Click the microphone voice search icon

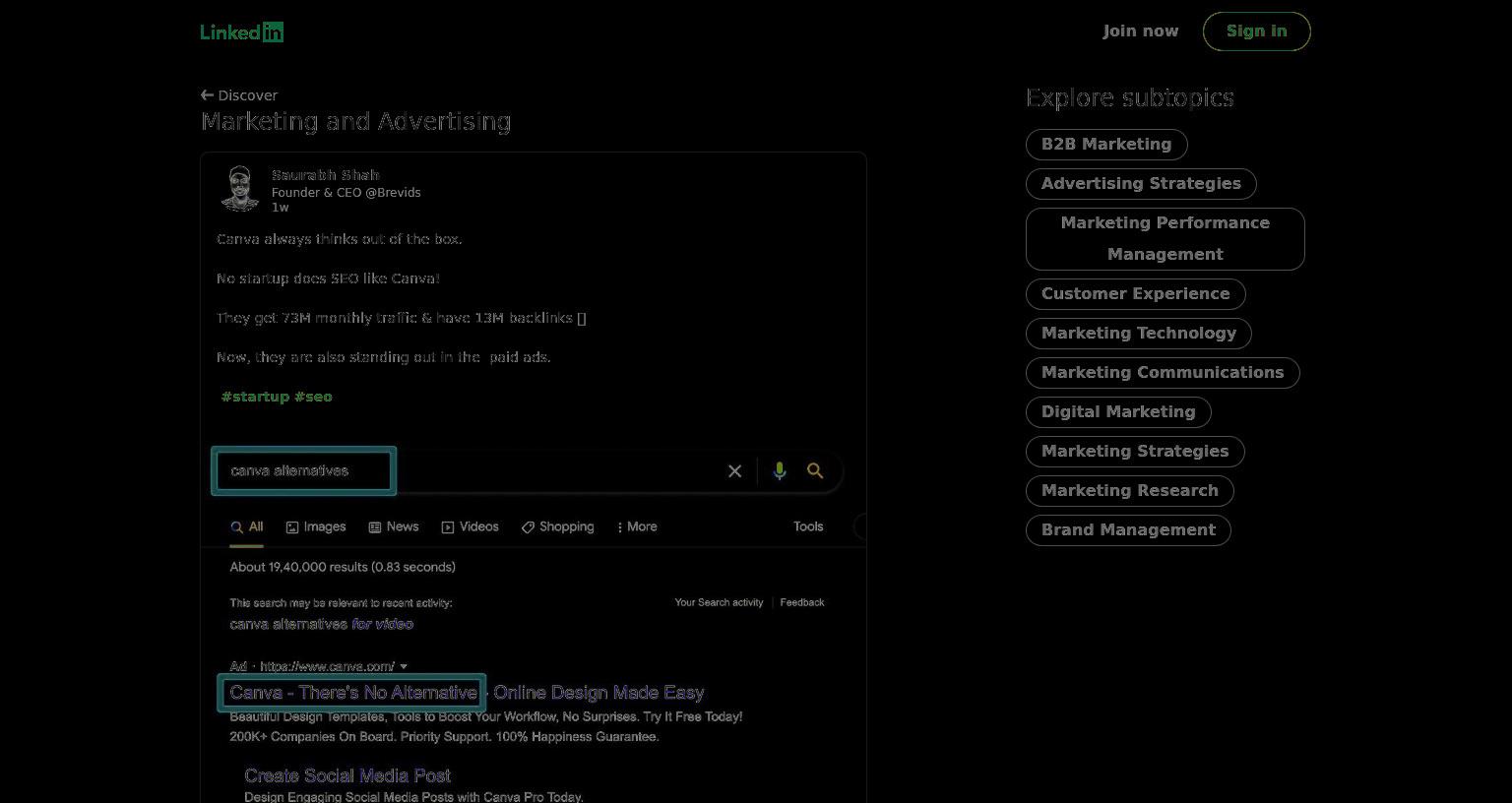(x=780, y=471)
